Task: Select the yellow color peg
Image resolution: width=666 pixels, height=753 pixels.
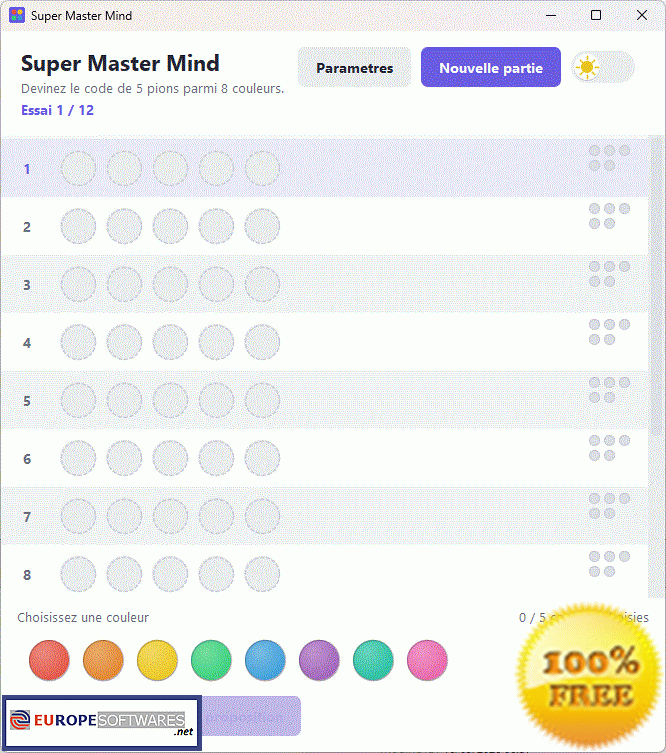Action: (157, 660)
